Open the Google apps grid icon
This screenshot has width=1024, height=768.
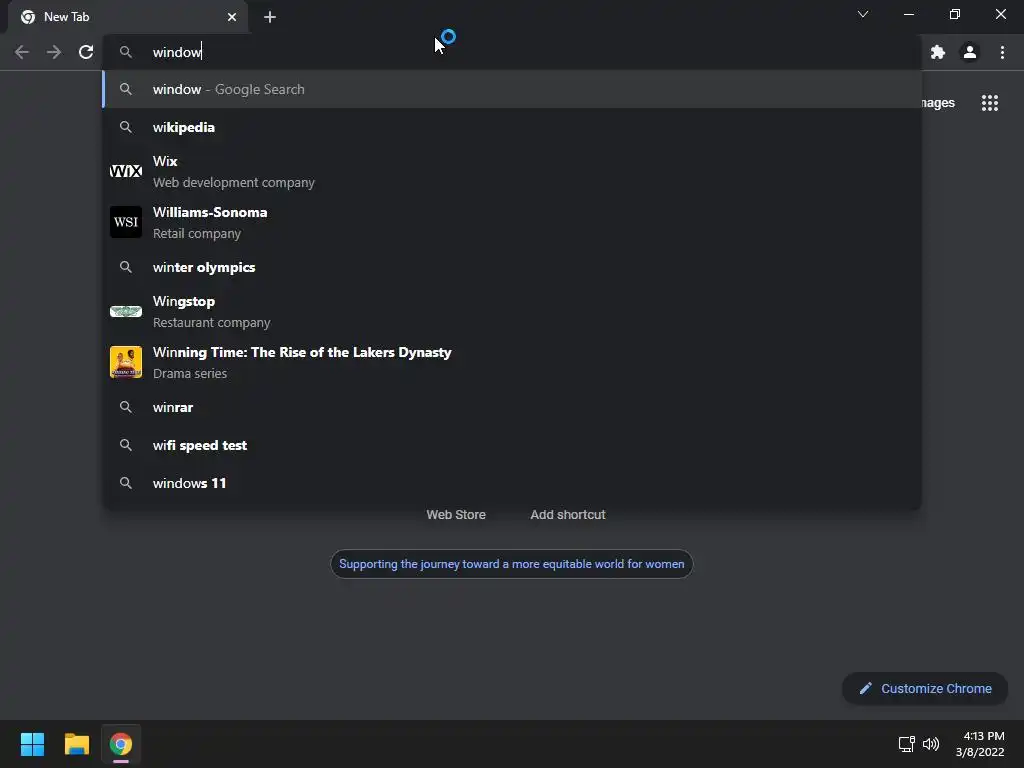(990, 103)
